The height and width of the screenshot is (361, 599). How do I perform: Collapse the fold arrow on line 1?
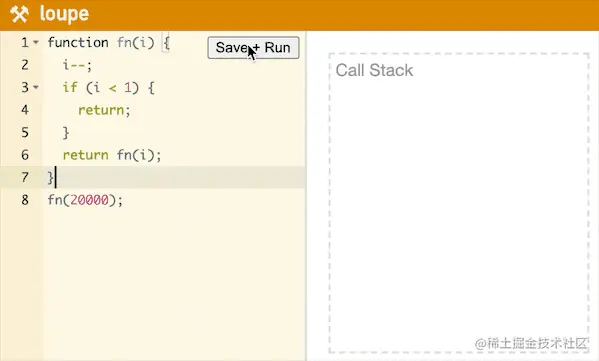pyautogui.click(x=36, y=42)
